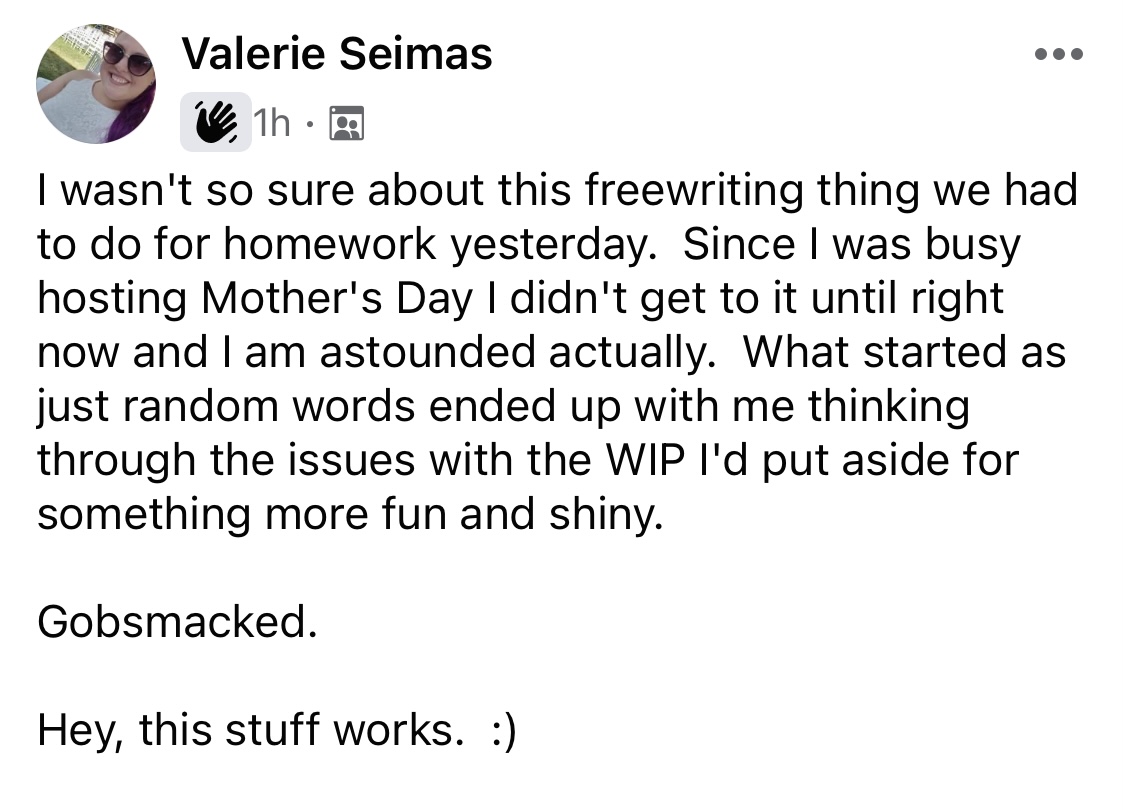This screenshot has height=810, width=1125.
Task: Open Valerie Seimas's profile picture
Action: [96, 84]
